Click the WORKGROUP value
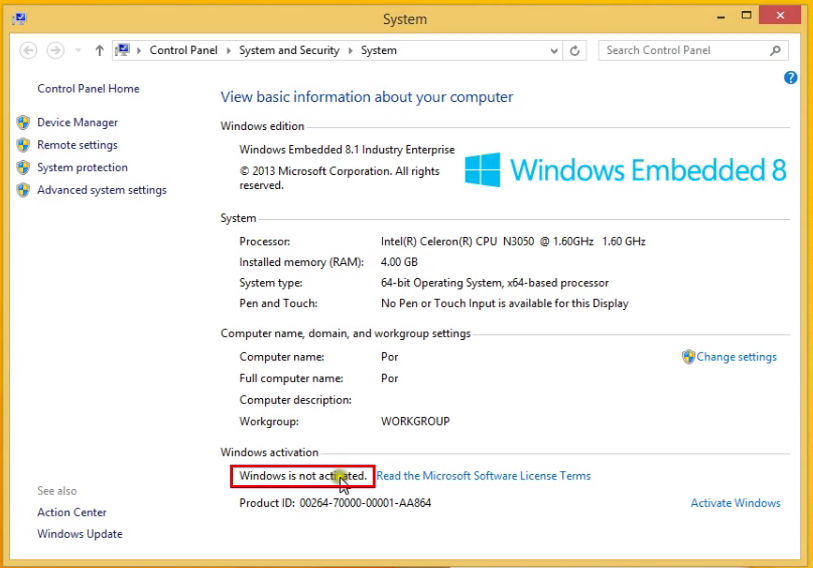 click(415, 421)
